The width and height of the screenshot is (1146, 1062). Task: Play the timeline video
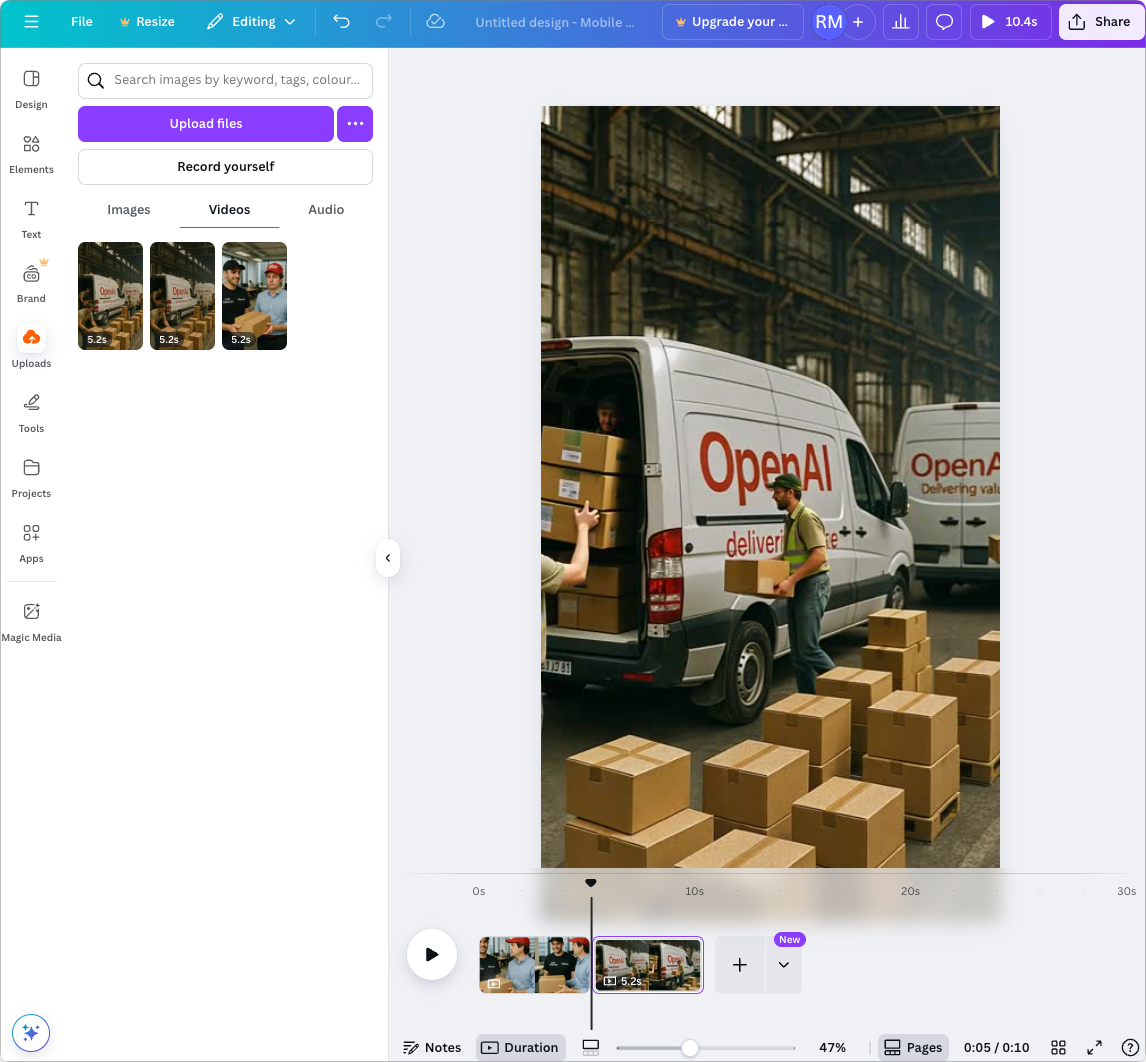pos(432,955)
